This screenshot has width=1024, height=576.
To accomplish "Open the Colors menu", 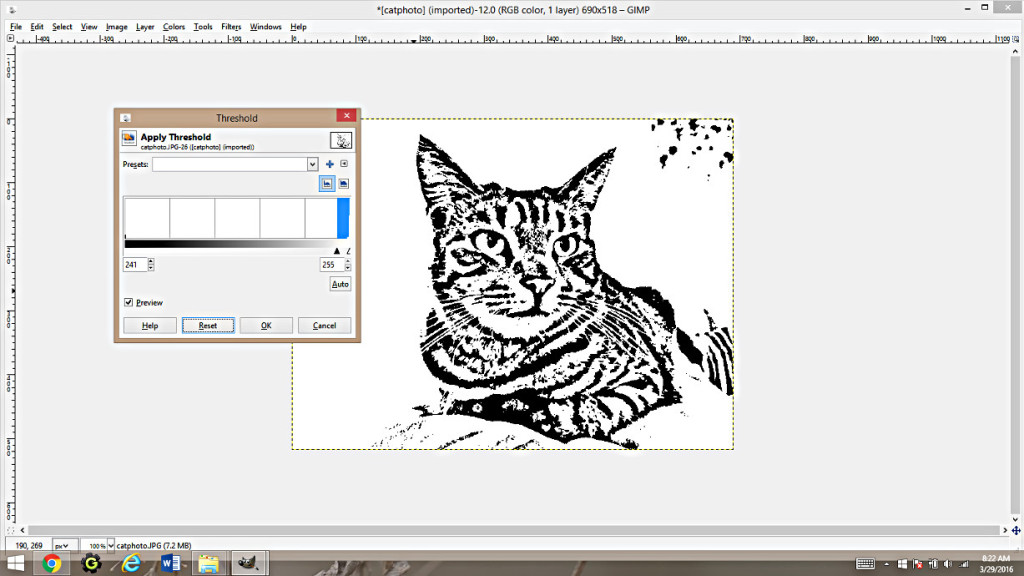I will pyautogui.click(x=173, y=27).
